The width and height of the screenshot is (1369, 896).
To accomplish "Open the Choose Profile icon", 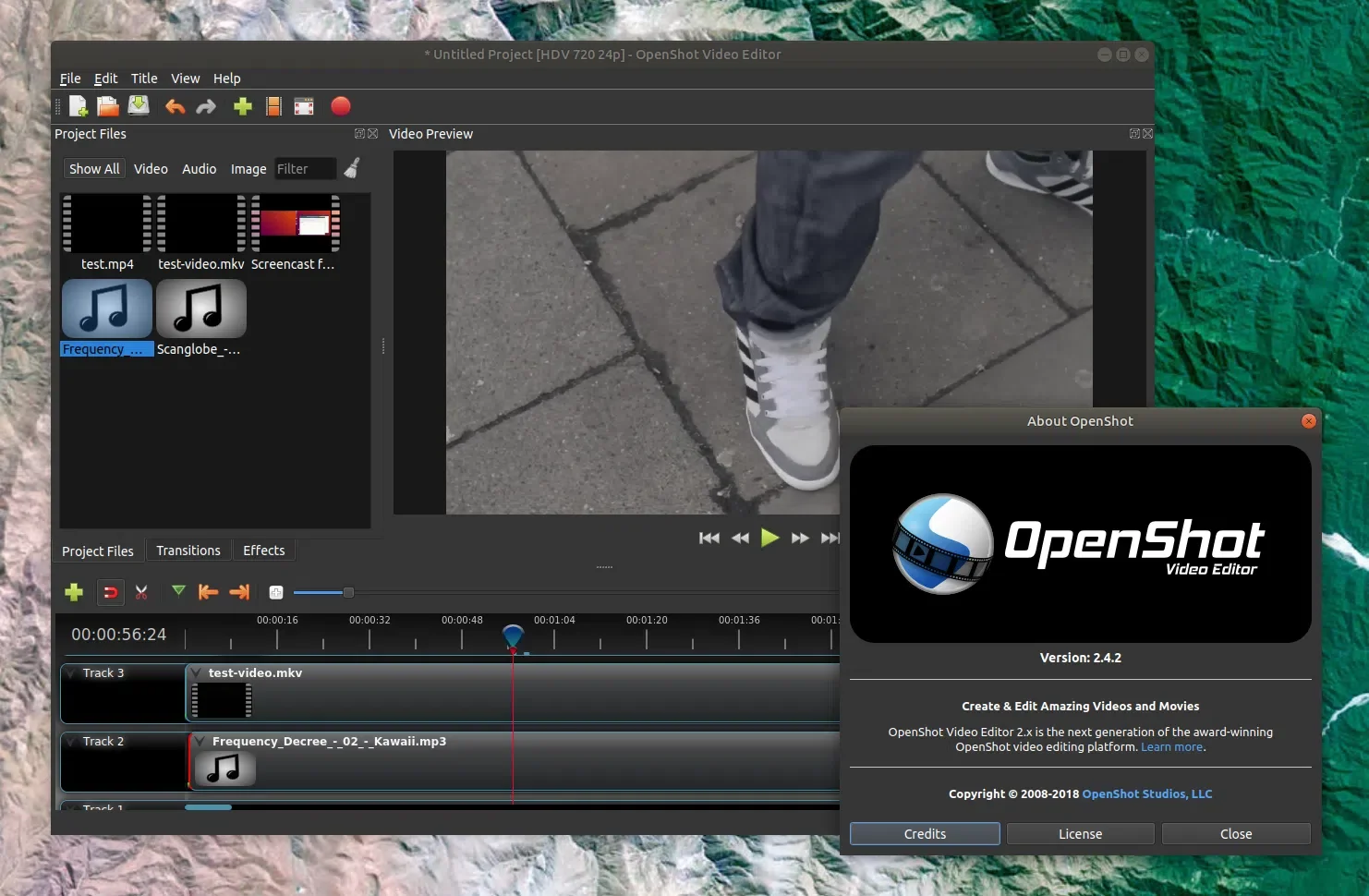I will pyautogui.click(x=273, y=106).
